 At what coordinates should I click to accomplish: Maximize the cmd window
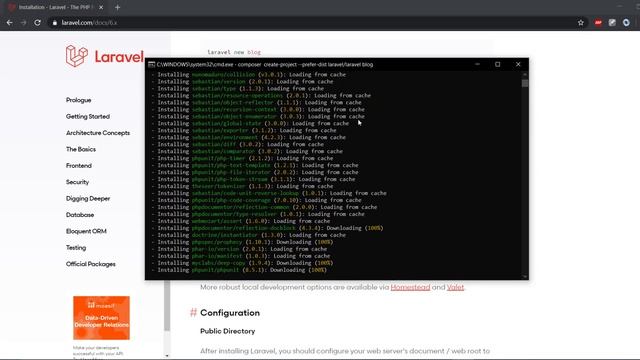point(498,64)
